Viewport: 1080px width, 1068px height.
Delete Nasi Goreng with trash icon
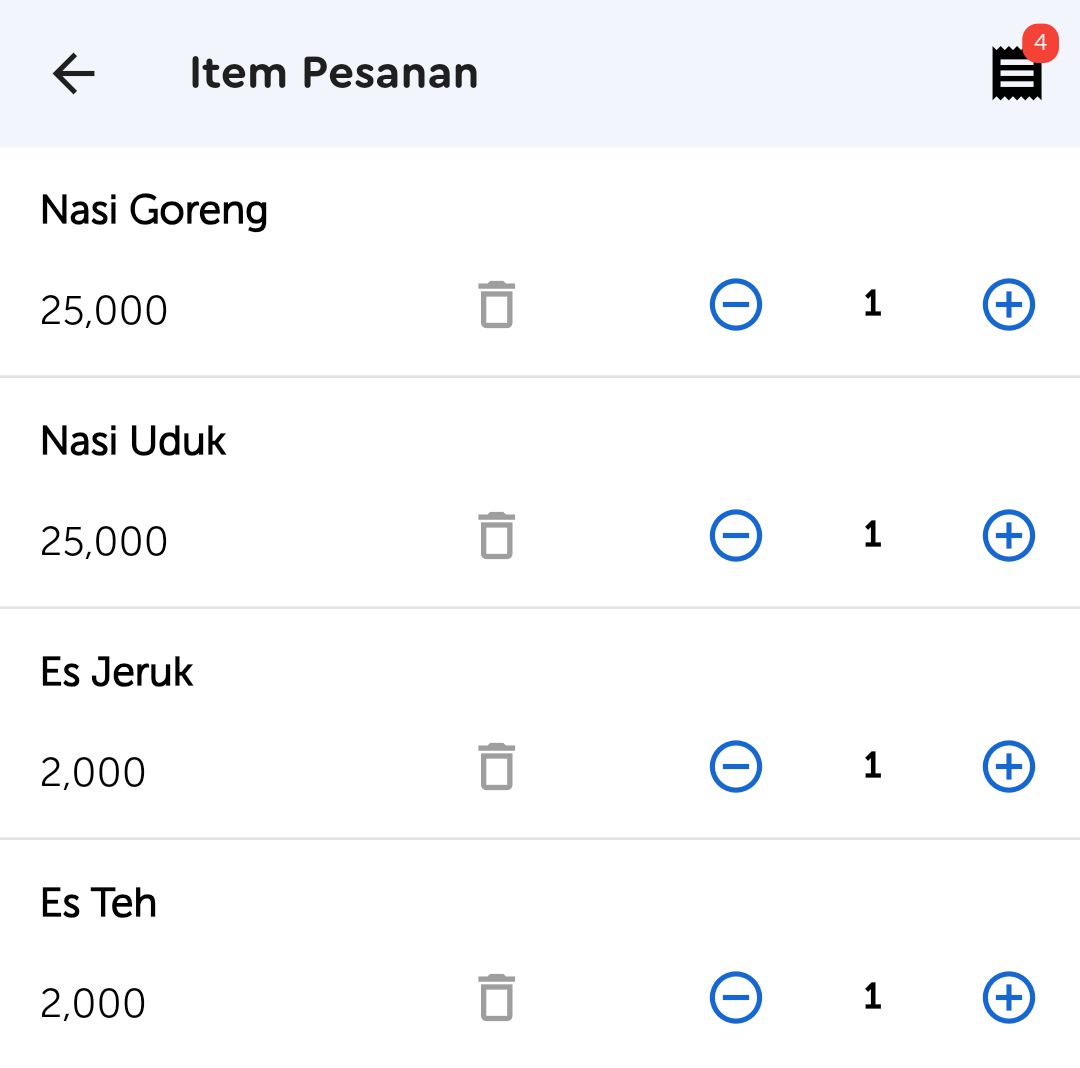tap(496, 304)
